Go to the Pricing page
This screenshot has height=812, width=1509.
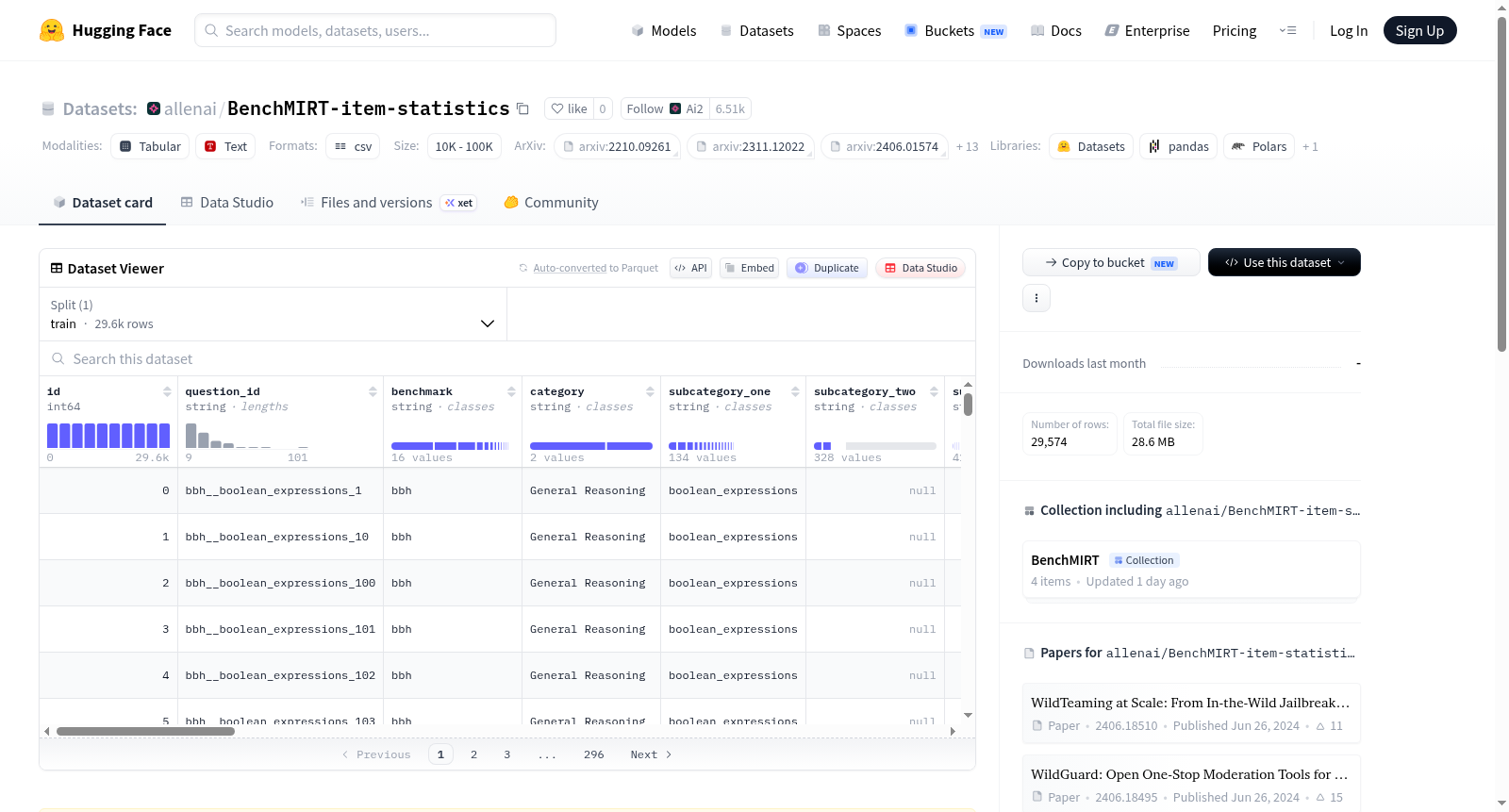pos(1235,30)
